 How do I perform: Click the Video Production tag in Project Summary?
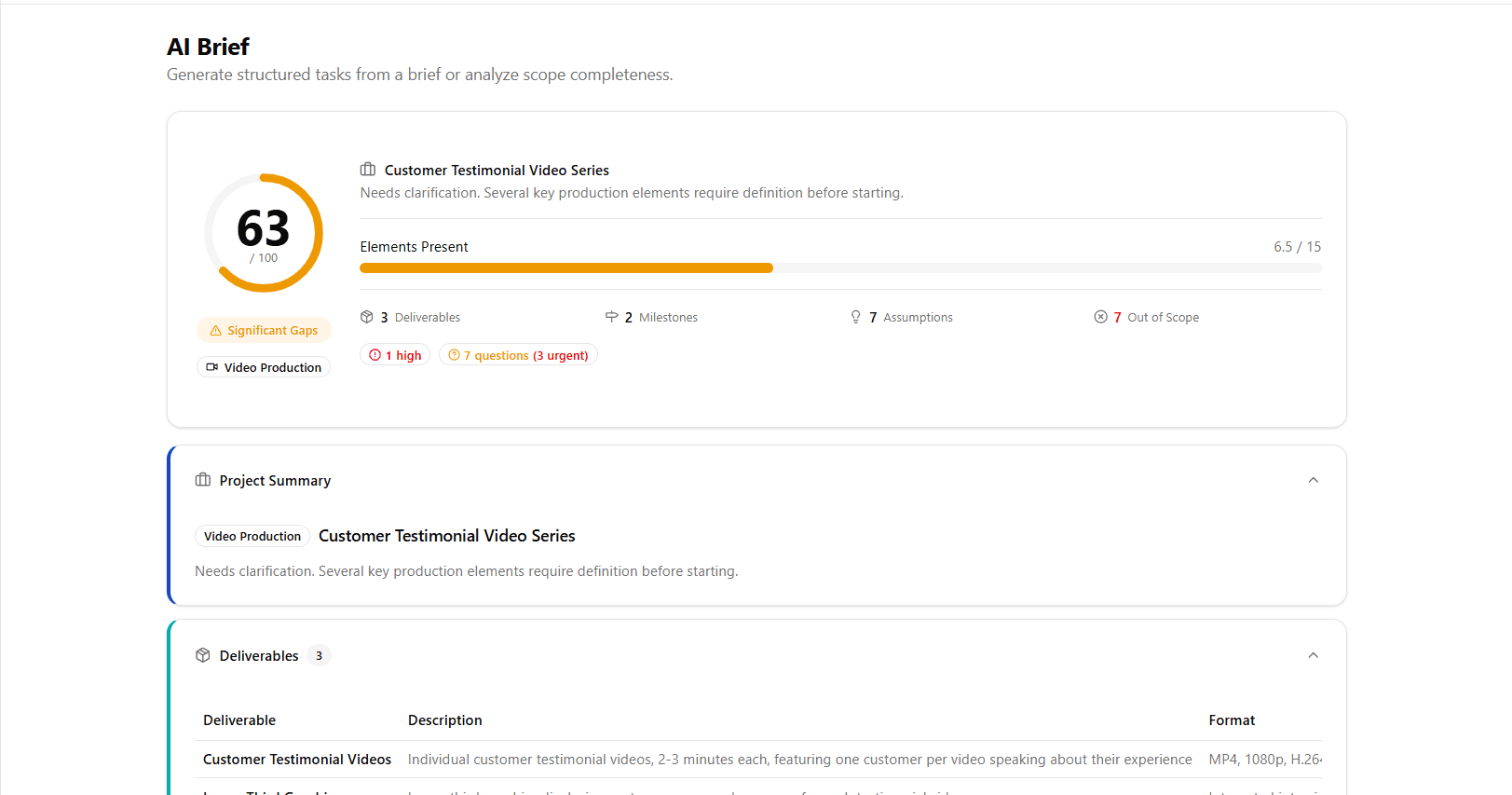pyautogui.click(x=252, y=536)
